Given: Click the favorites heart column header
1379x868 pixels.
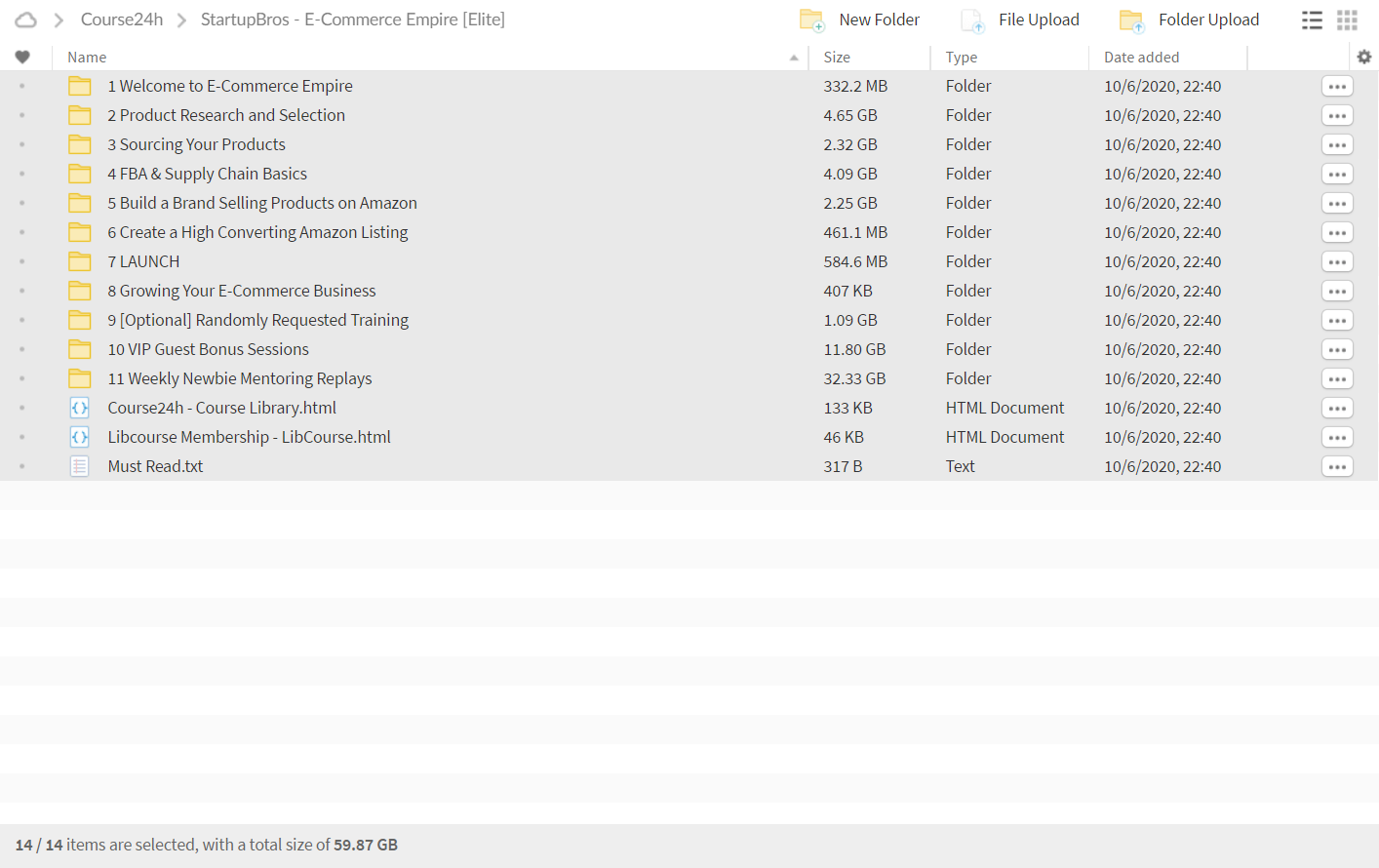Looking at the screenshot, I should pyautogui.click(x=22, y=57).
